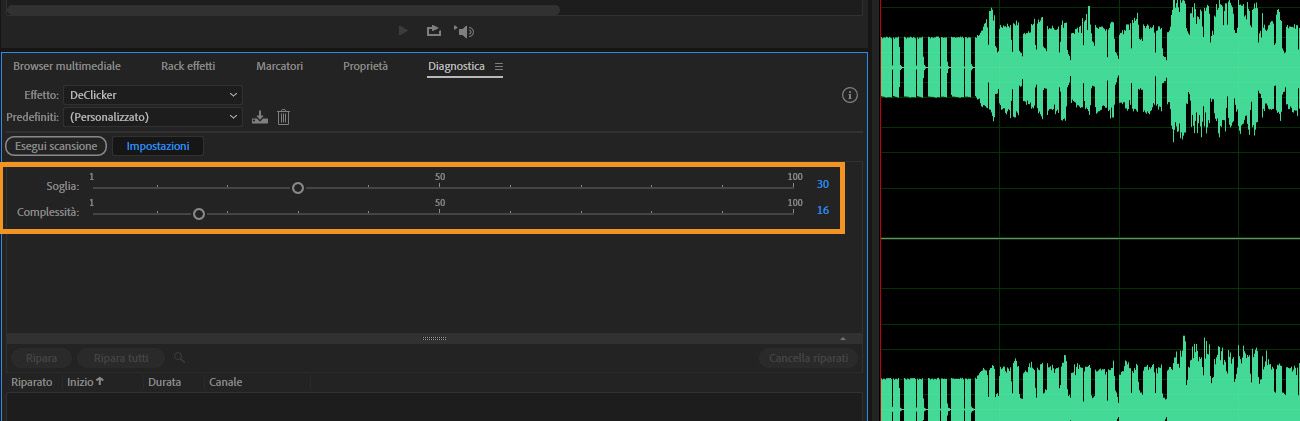The height and width of the screenshot is (421, 1300).
Task: Click the Soglia value field showing 30
Action: pos(823,185)
